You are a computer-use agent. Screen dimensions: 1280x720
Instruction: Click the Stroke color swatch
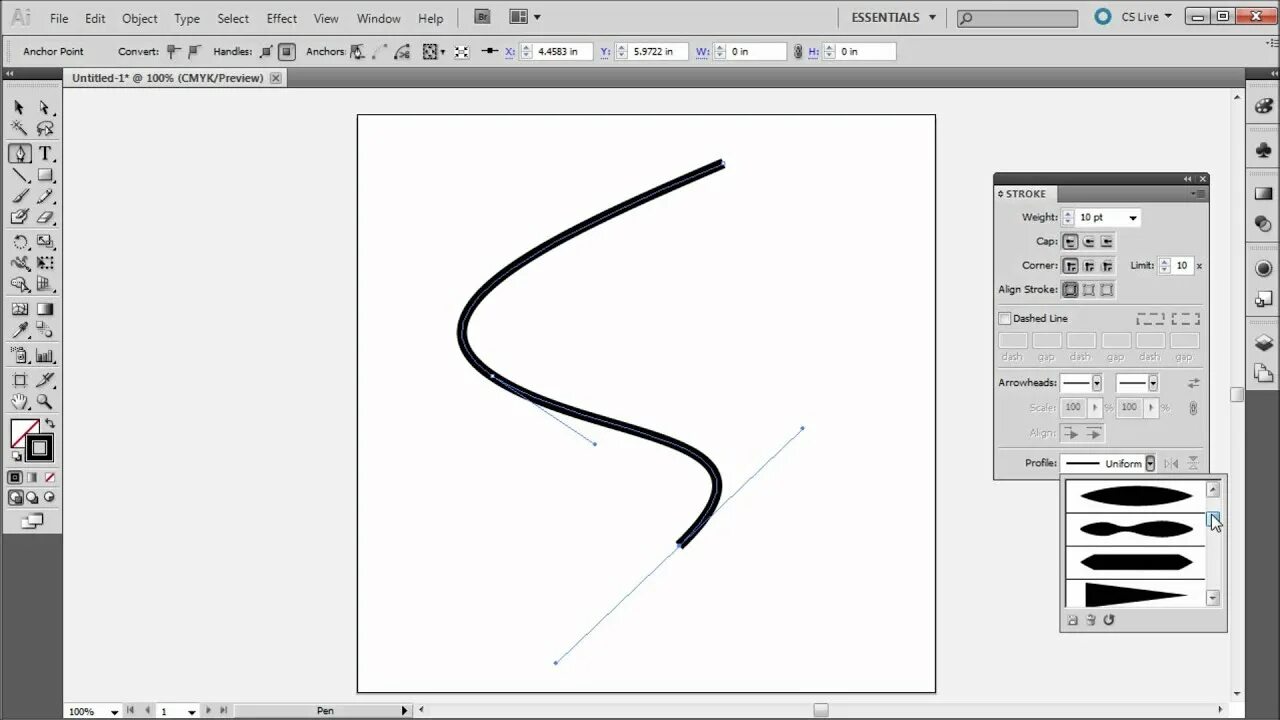(40, 447)
